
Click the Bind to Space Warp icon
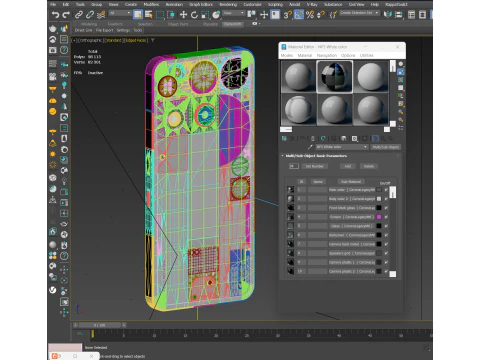pyautogui.click(x=101, y=14)
